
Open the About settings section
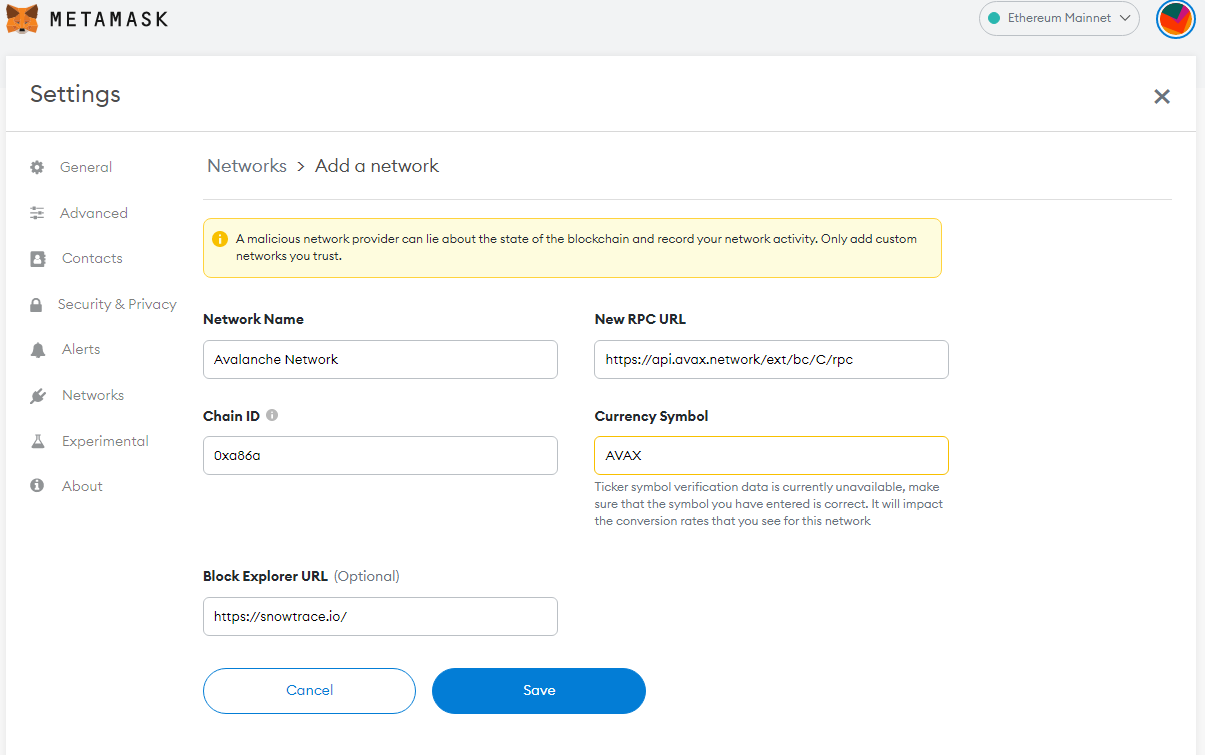[x=82, y=486]
